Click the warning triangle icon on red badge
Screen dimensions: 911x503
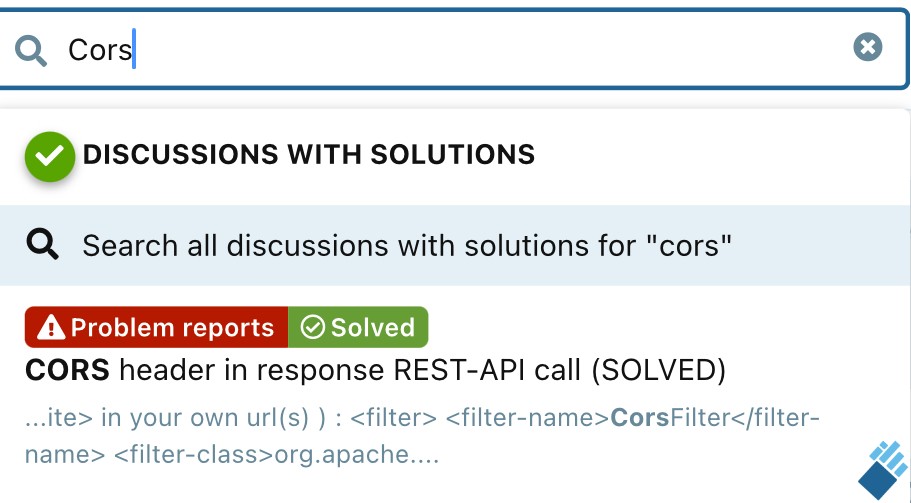[51, 328]
